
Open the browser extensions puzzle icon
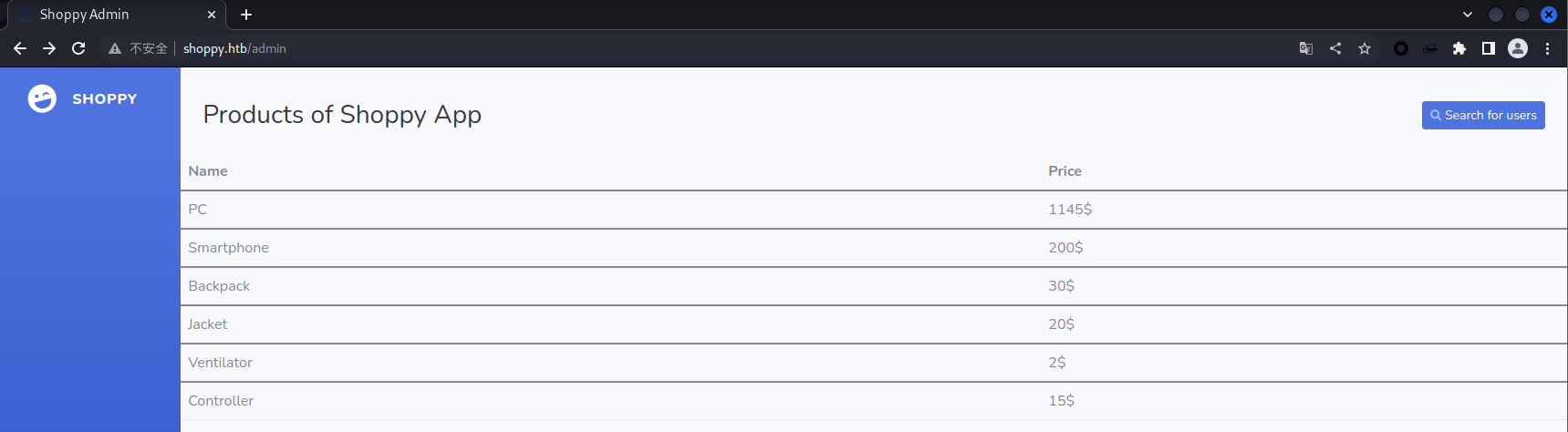pos(1459,48)
